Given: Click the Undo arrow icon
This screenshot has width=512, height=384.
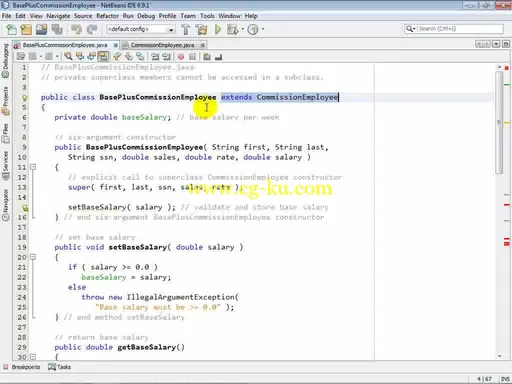Looking at the screenshot, I should point(76,30).
